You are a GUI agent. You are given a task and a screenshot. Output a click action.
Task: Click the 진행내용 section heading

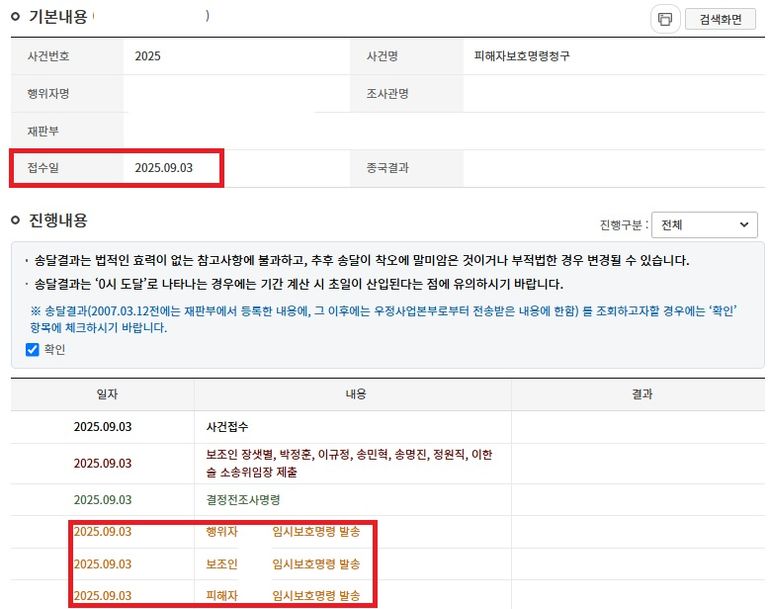56,220
